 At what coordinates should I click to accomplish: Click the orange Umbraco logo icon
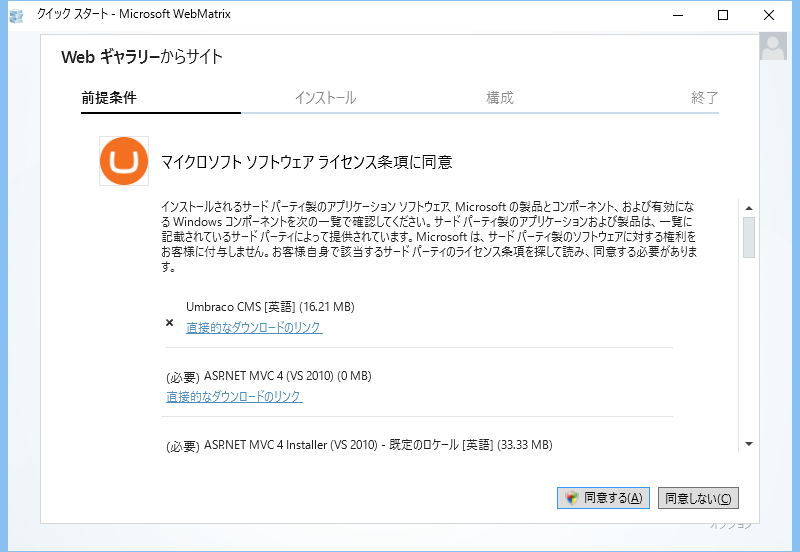[124, 161]
